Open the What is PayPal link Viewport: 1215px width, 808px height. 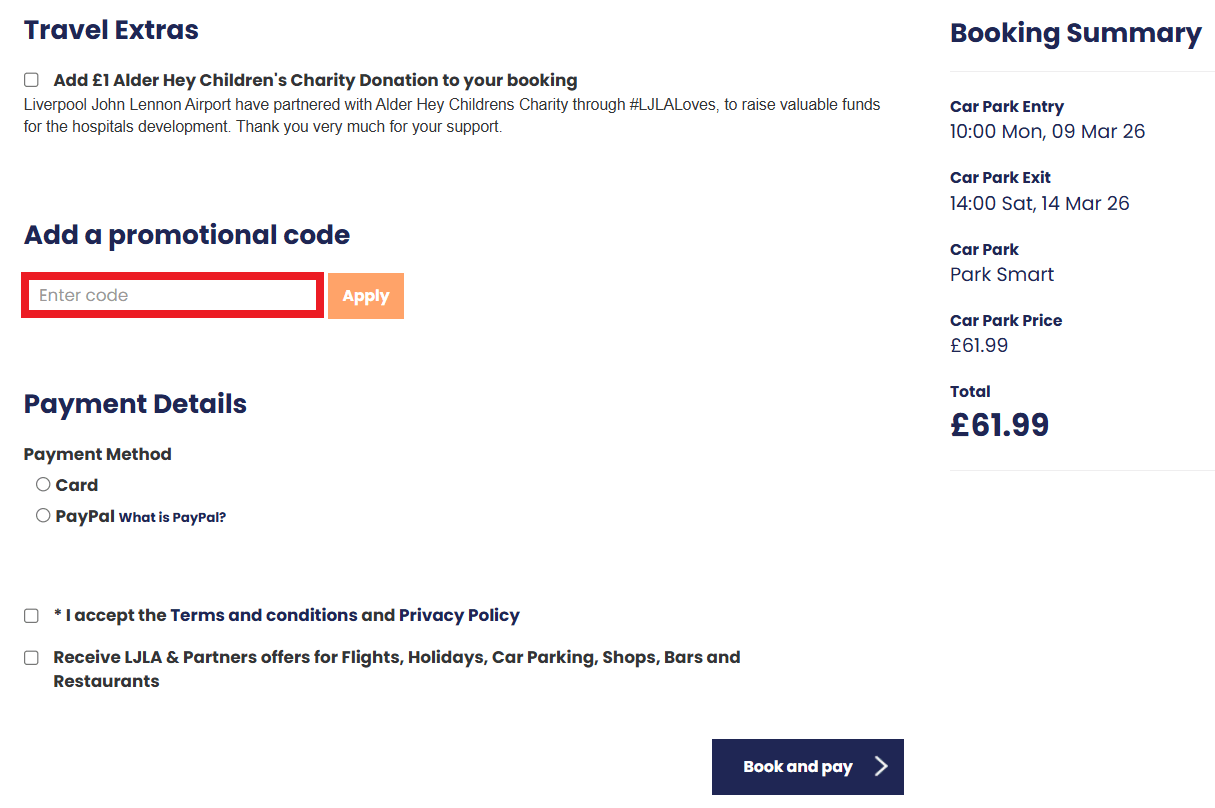(x=172, y=517)
